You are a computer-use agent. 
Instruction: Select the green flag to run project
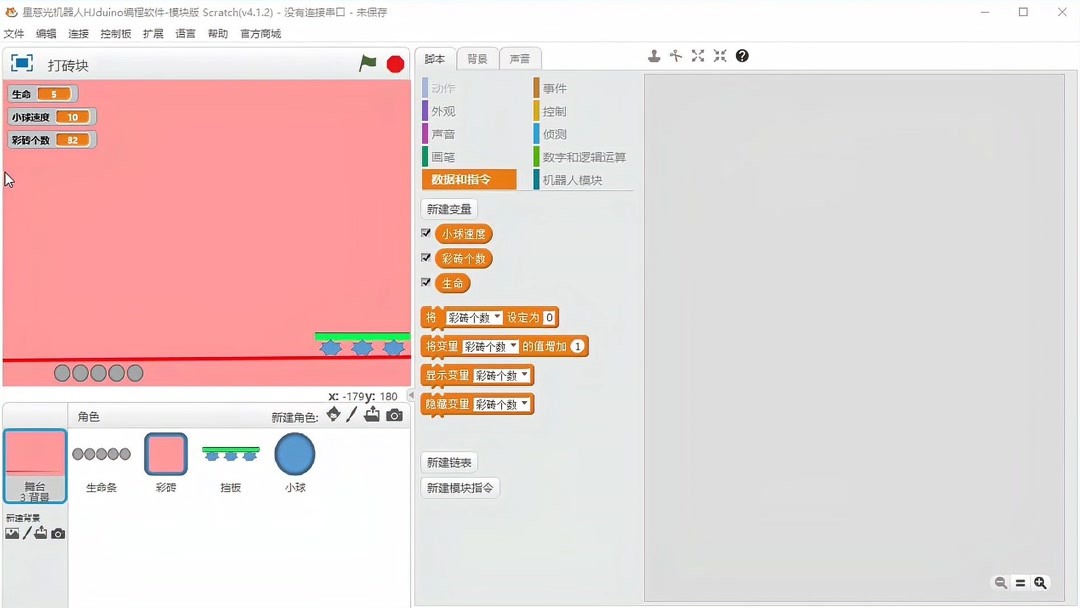[368, 63]
